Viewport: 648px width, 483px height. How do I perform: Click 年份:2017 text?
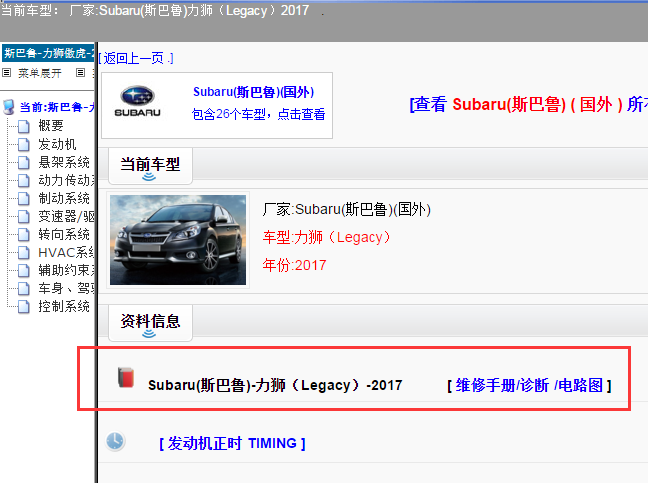294,265
